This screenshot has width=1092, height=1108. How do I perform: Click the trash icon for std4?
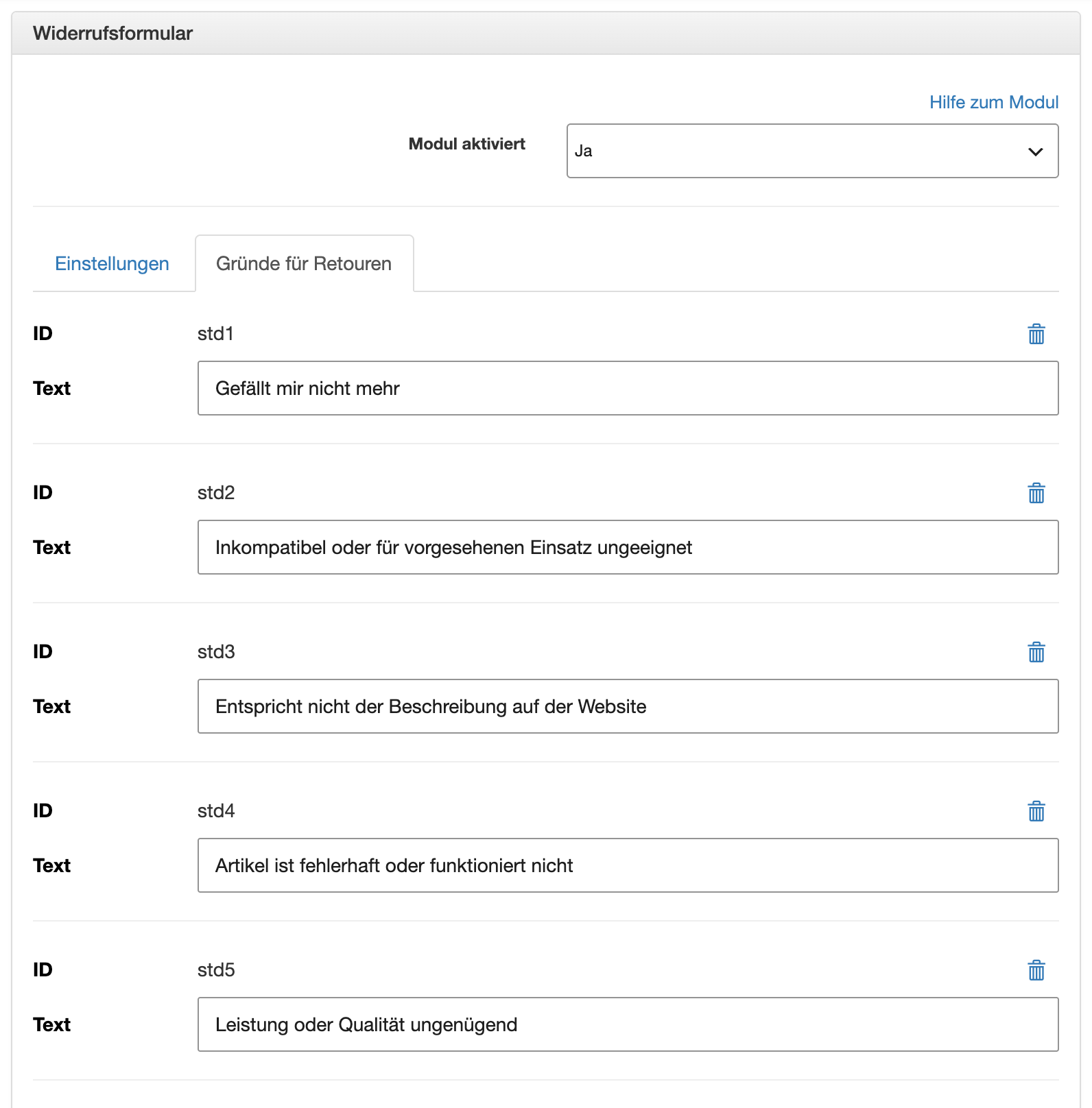tap(1036, 811)
